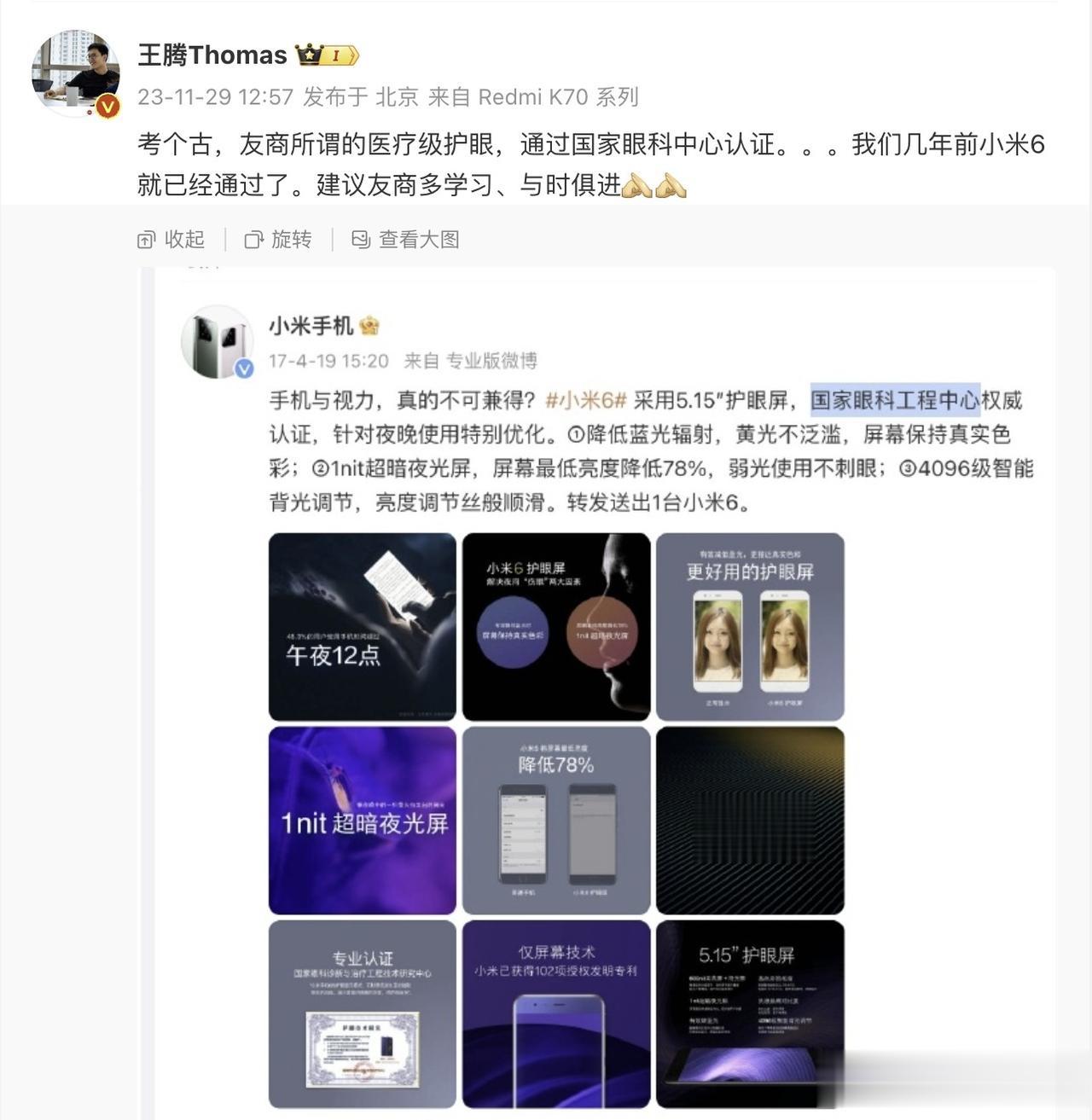The image size is (1092, 1120).
Task: Open full-size view via 查看大图
Action: pyautogui.click(x=405, y=240)
